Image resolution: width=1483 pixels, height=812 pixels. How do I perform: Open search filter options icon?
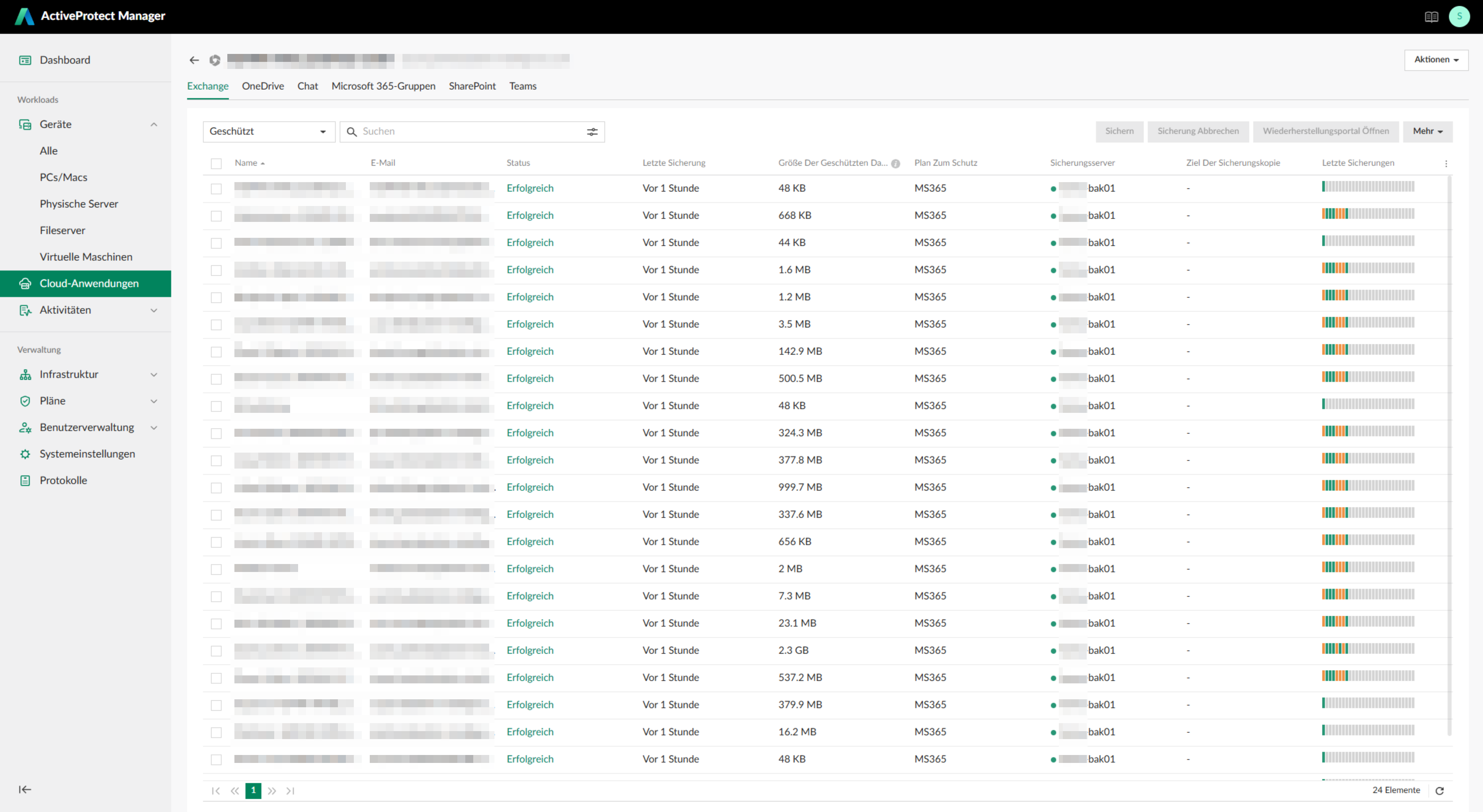tap(592, 132)
